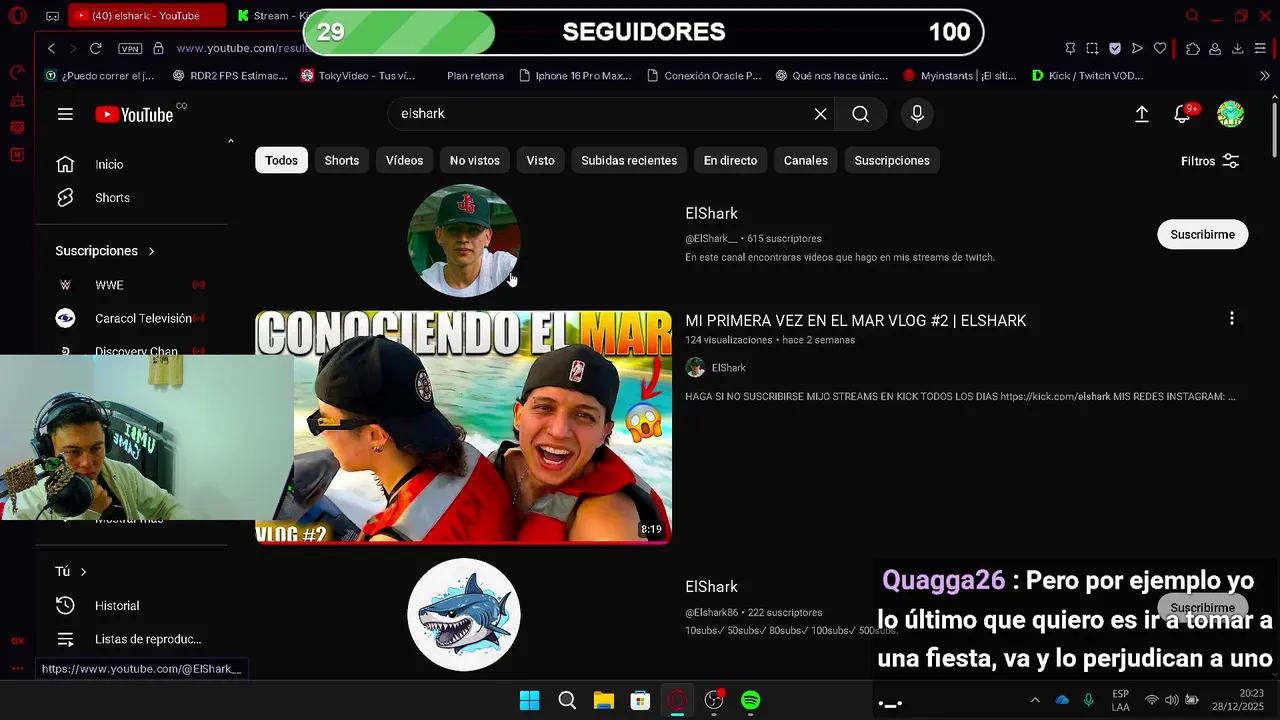1280x720 pixels.
Task: Open Opera easy setup sliders icon
Action: [x=1262, y=48]
